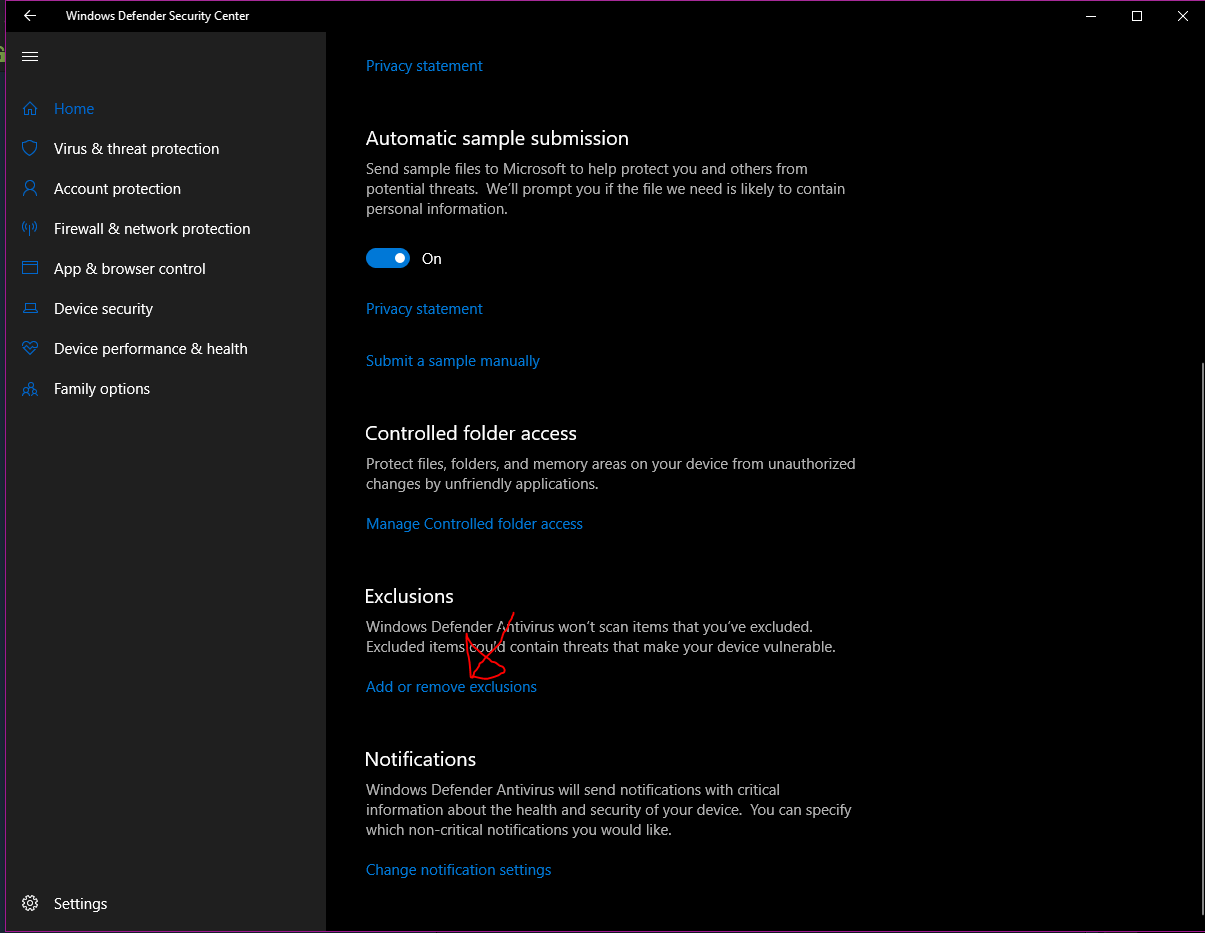Image resolution: width=1205 pixels, height=933 pixels.
Task: Select Device performance & health menu item
Action: tap(150, 349)
